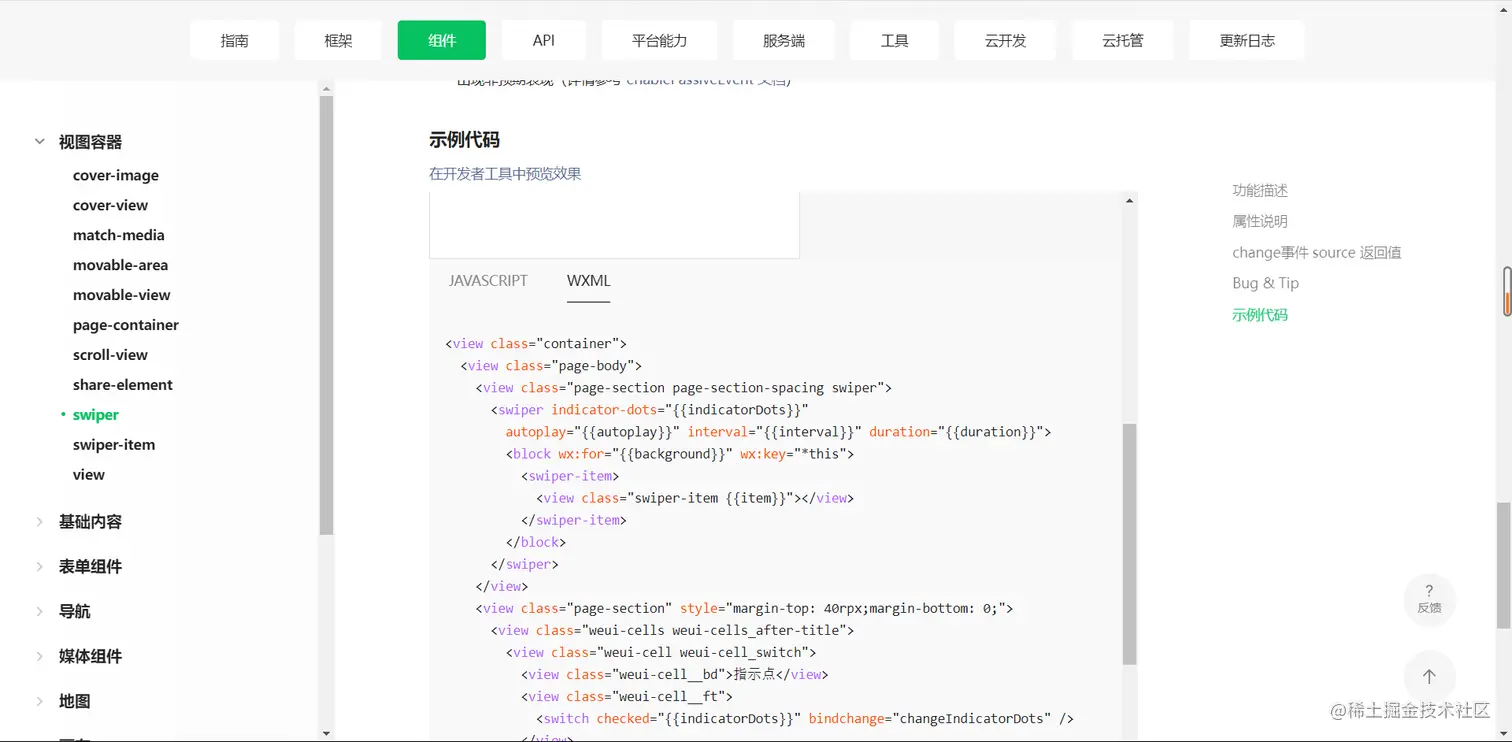Open scroll-view in sidebar
This screenshot has height=742, width=1512.
tap(110, 355)
